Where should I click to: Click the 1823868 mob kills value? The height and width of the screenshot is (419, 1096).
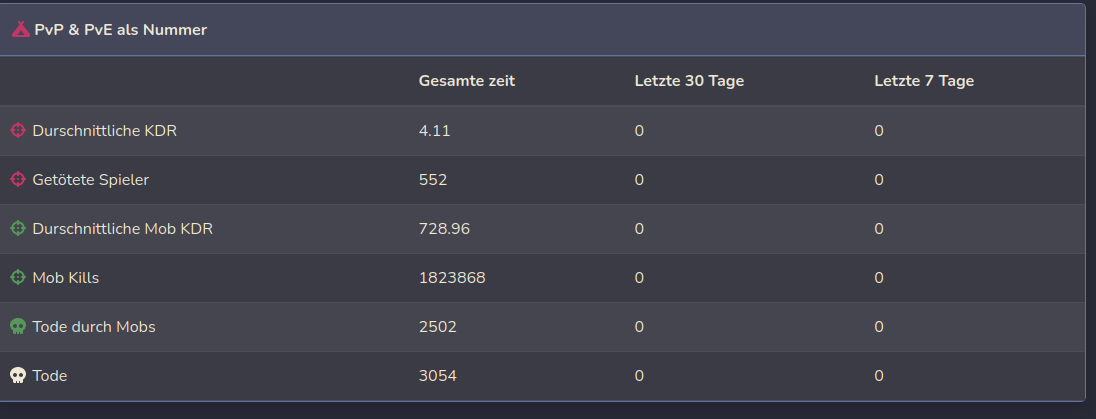coord(452,278)
